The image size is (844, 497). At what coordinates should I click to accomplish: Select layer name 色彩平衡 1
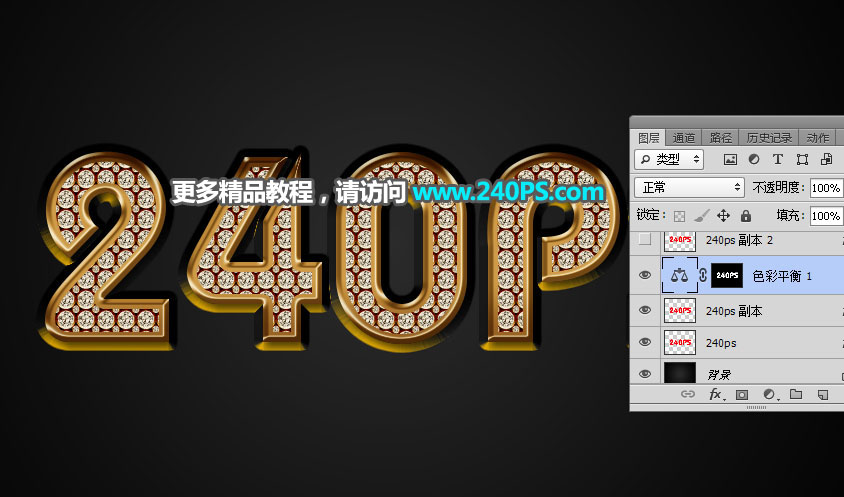[782, 276]
